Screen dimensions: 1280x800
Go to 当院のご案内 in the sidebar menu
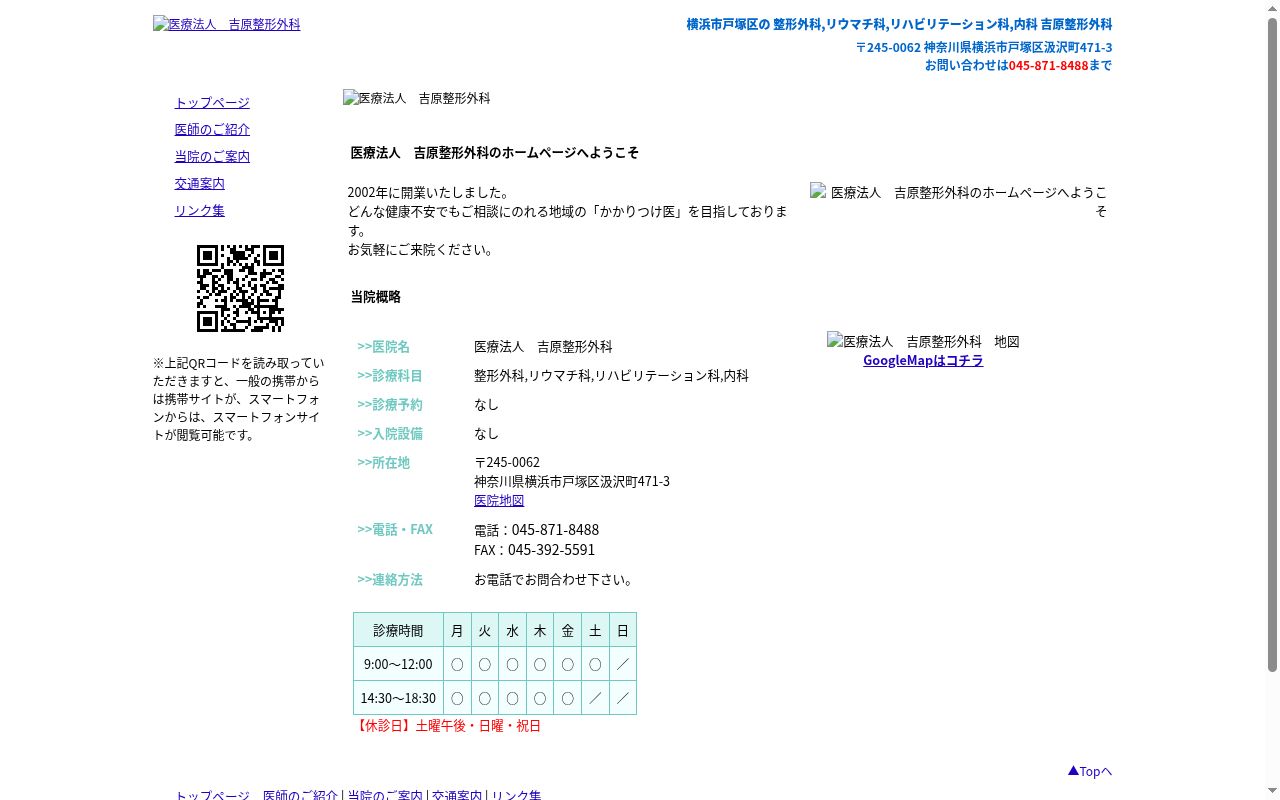click(x=212, y=156)
